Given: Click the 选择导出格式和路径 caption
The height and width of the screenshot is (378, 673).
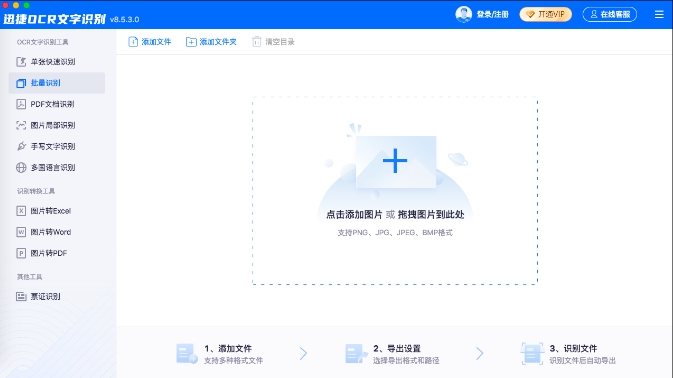Looking at the screenshot, I should (x=406, y=361).
